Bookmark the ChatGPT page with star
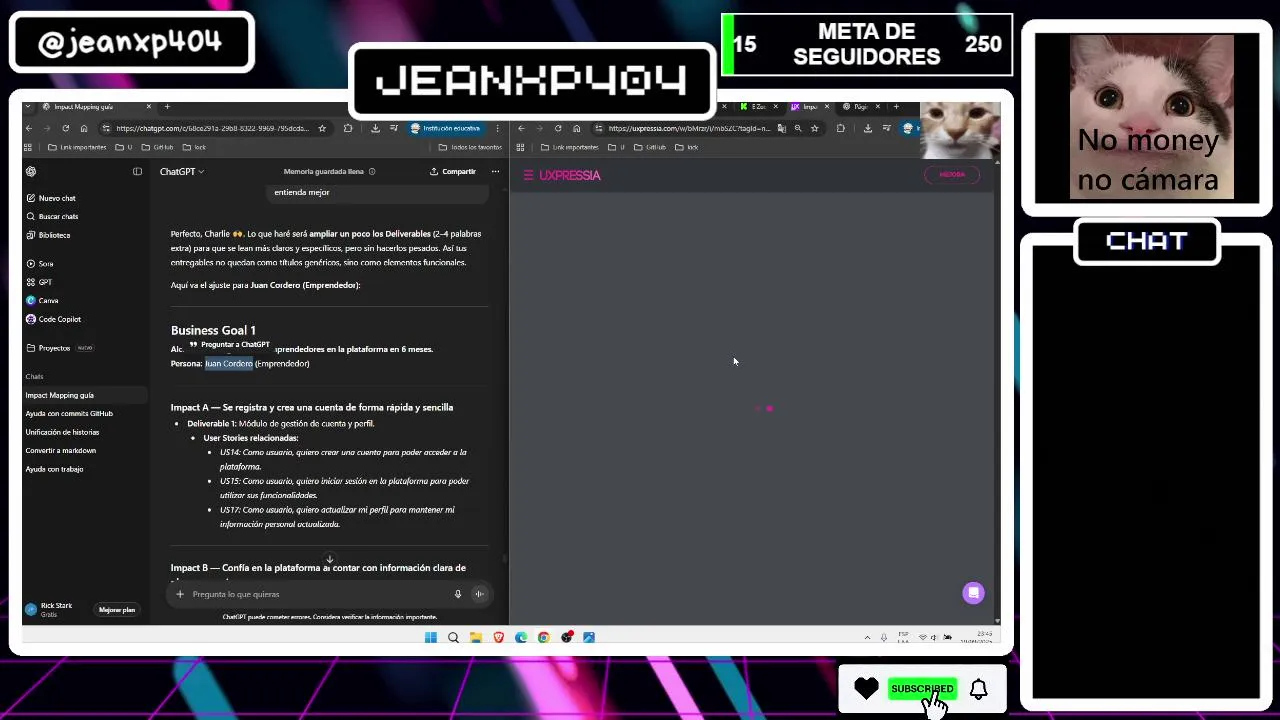 click(x=321, y=128)
